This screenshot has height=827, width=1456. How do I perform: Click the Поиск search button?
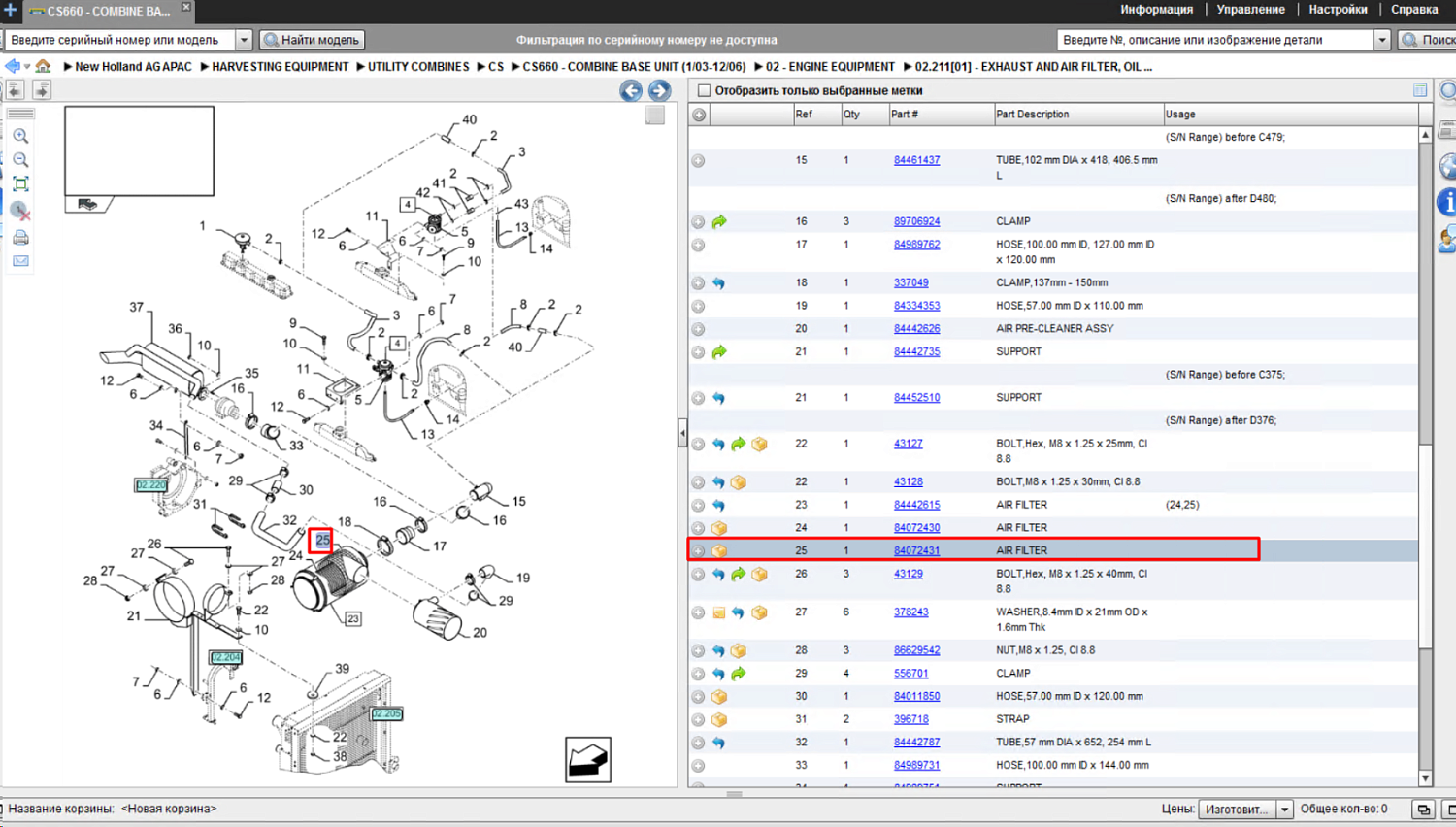point(1427,40)
